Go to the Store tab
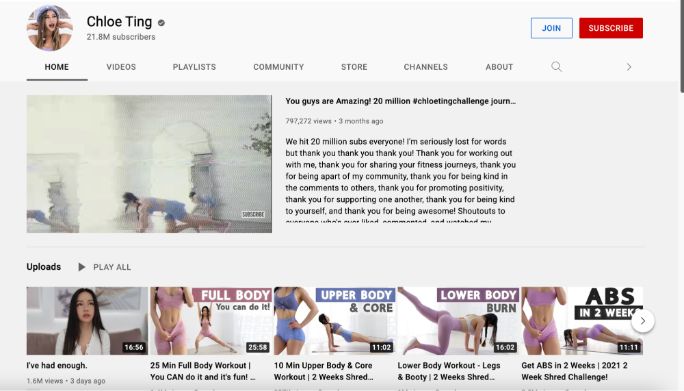Screen dimensions: 684x391 (x=354, y=67)
